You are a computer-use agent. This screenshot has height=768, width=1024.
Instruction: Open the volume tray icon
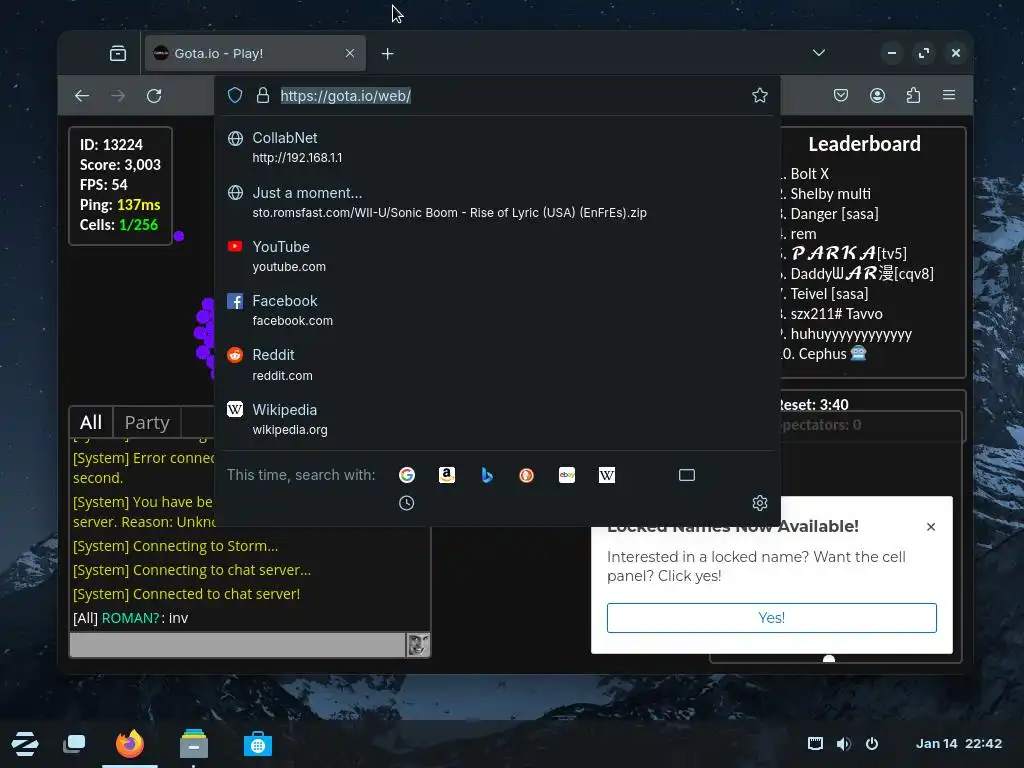844,743
